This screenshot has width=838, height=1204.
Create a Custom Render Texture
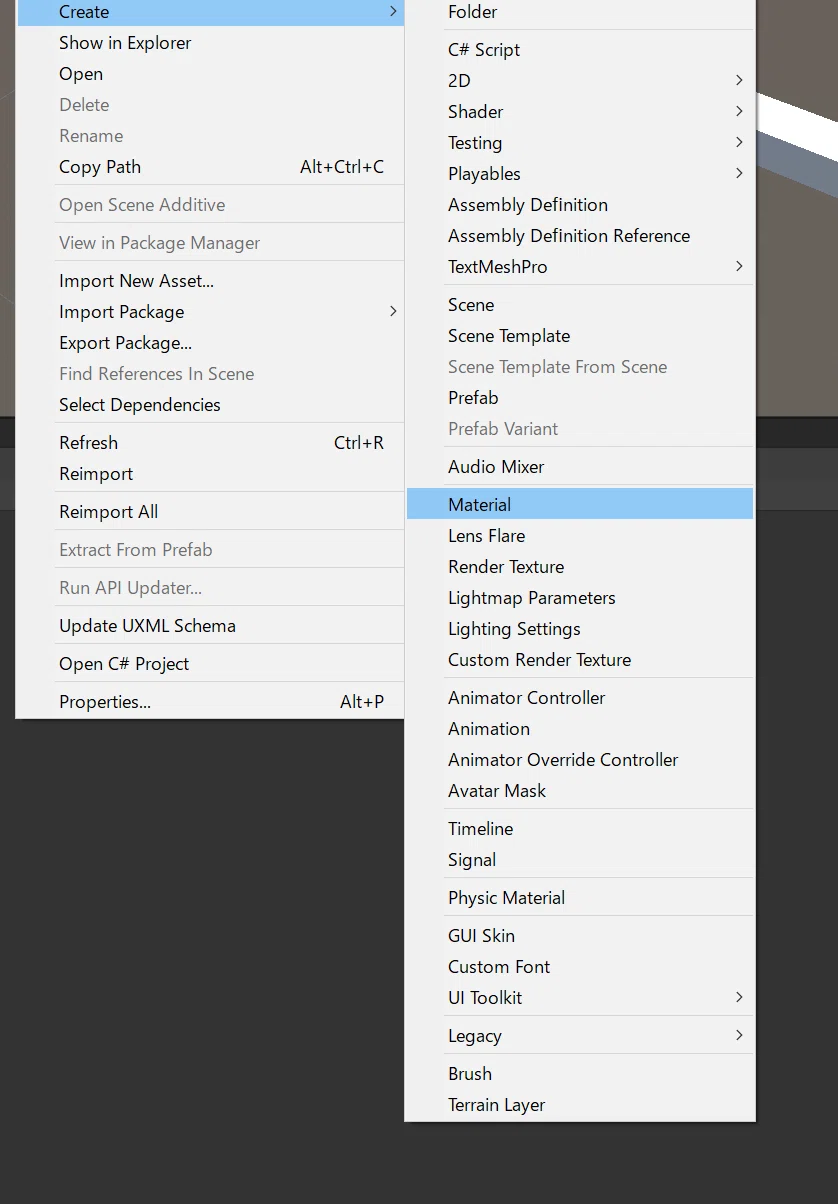click(580, 660)
